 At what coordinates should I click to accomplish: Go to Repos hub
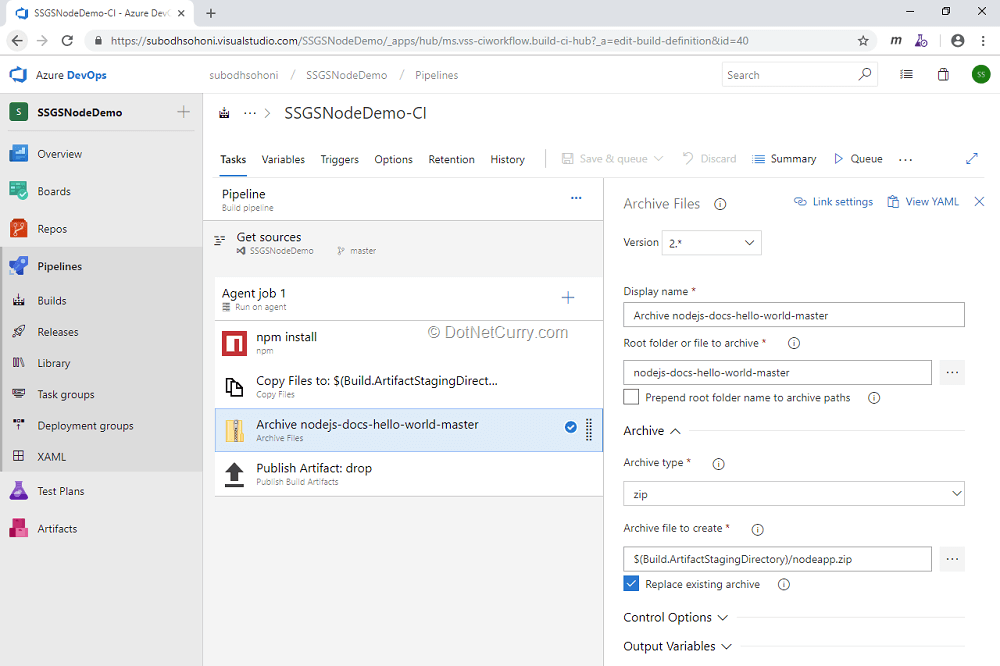tap(52, 229)
